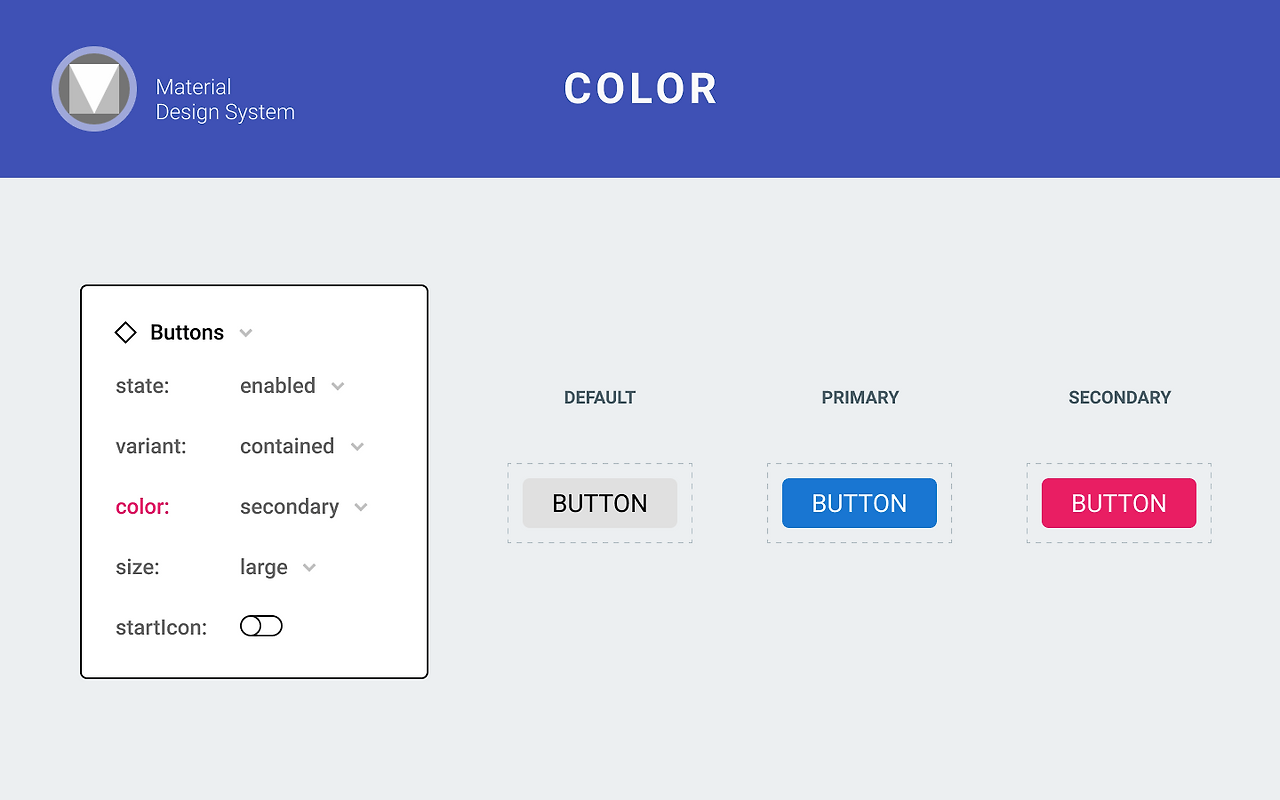Click the blue PRIMARY button labeled BUTTON
The image size is (1280, 800).
pos(859,503)
